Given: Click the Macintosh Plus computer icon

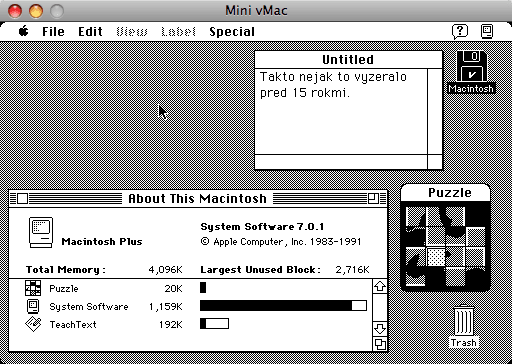Looking at the screenshot, I should tap(41, 232).
